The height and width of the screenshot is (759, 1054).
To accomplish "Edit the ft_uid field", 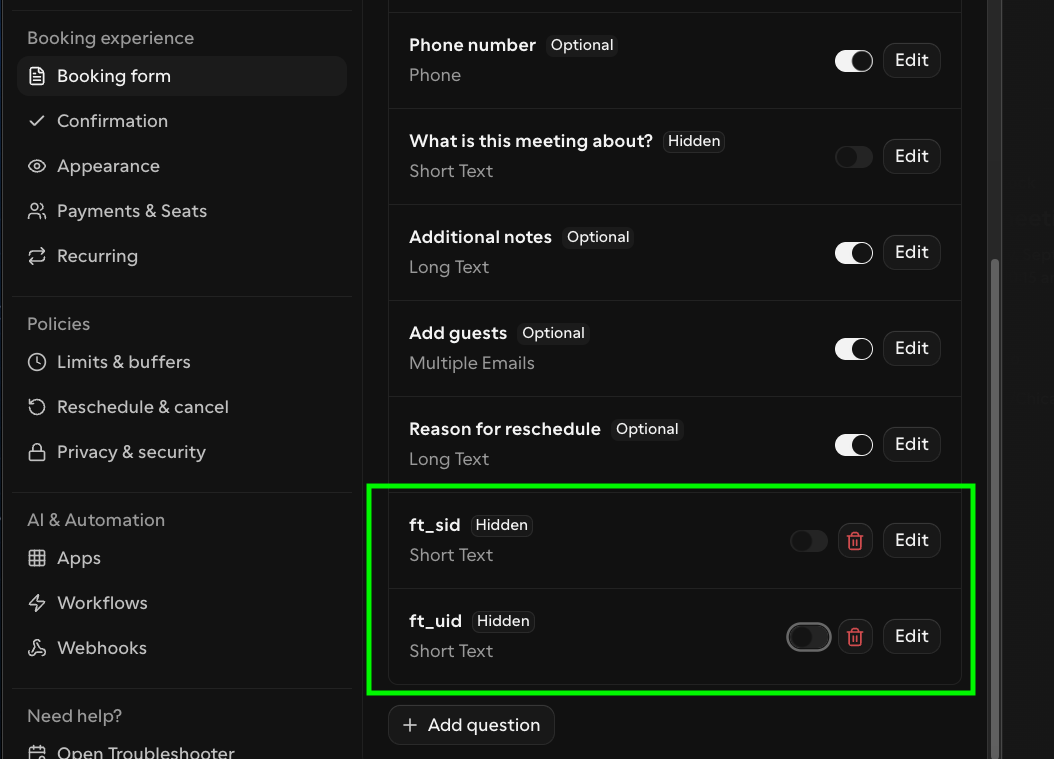I will [911, 637].
